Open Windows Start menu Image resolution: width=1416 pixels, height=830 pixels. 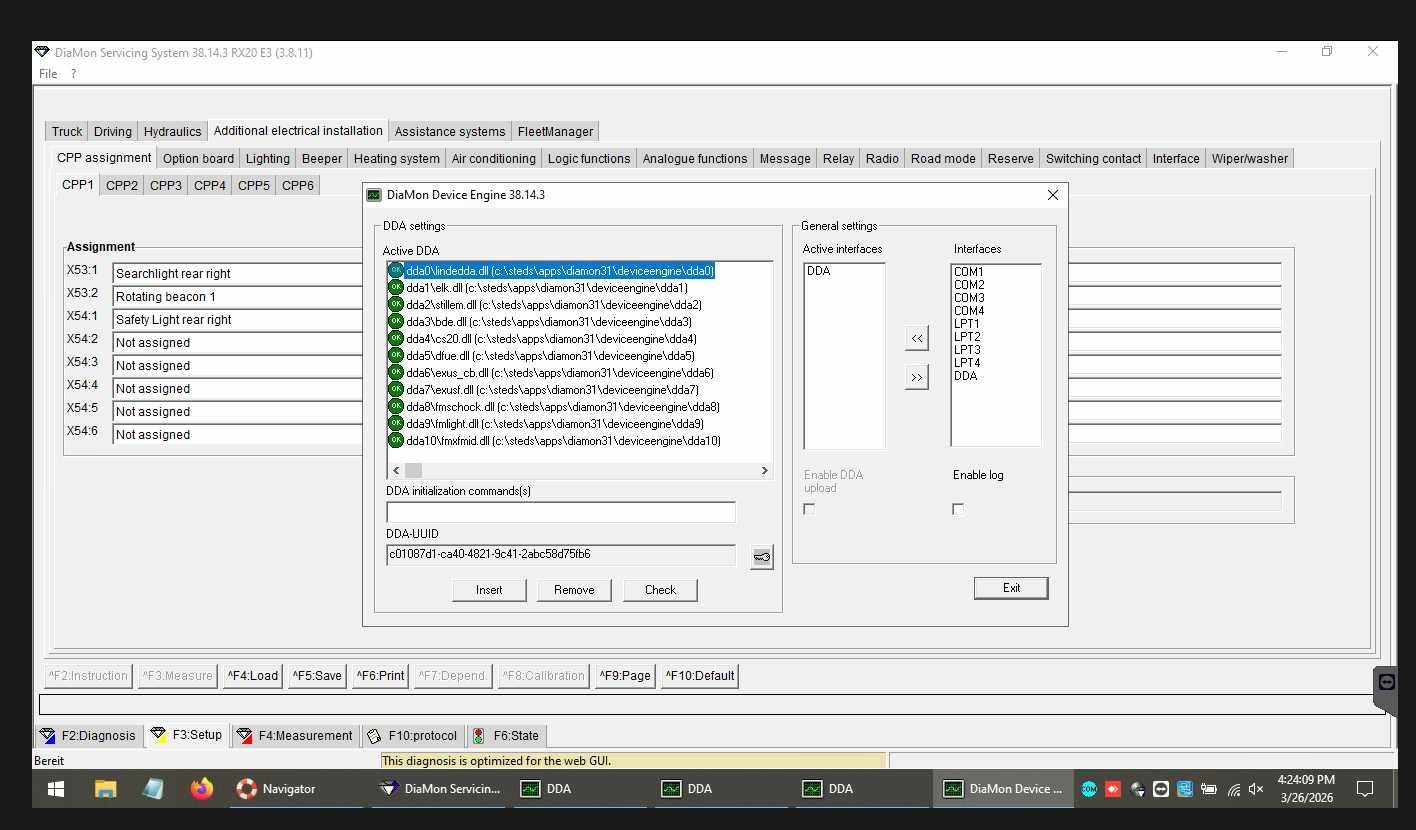click(56, 789)
